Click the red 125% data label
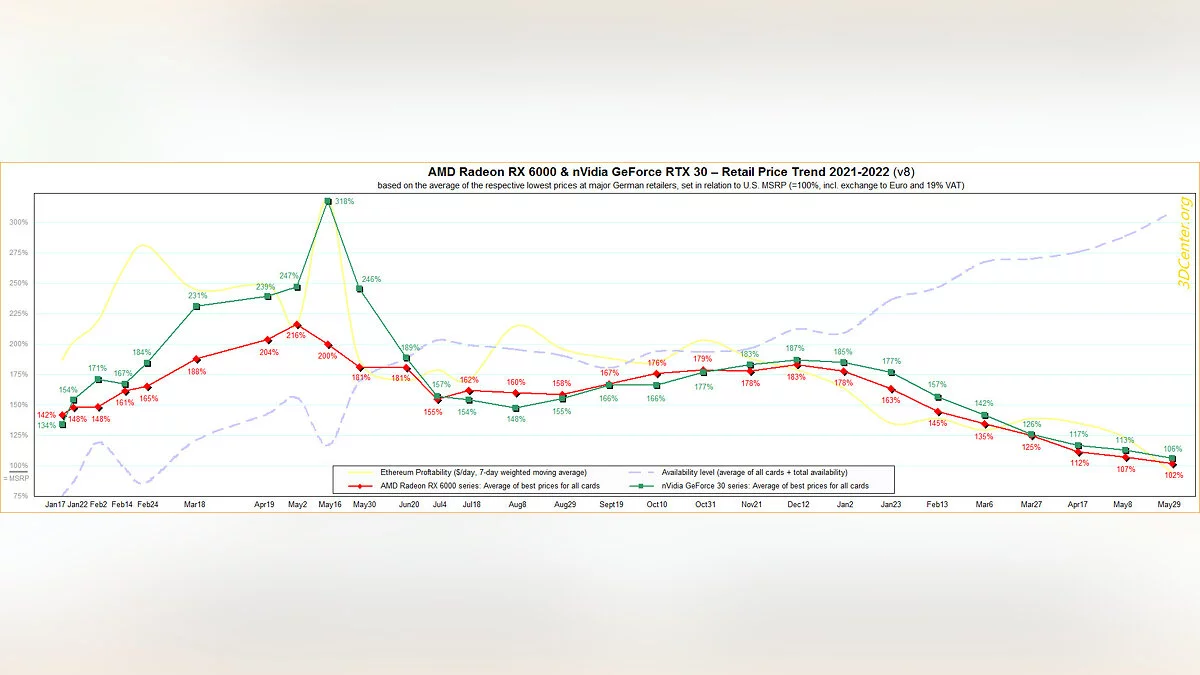Screen dimensions: 1200x675 [1031, 447]
